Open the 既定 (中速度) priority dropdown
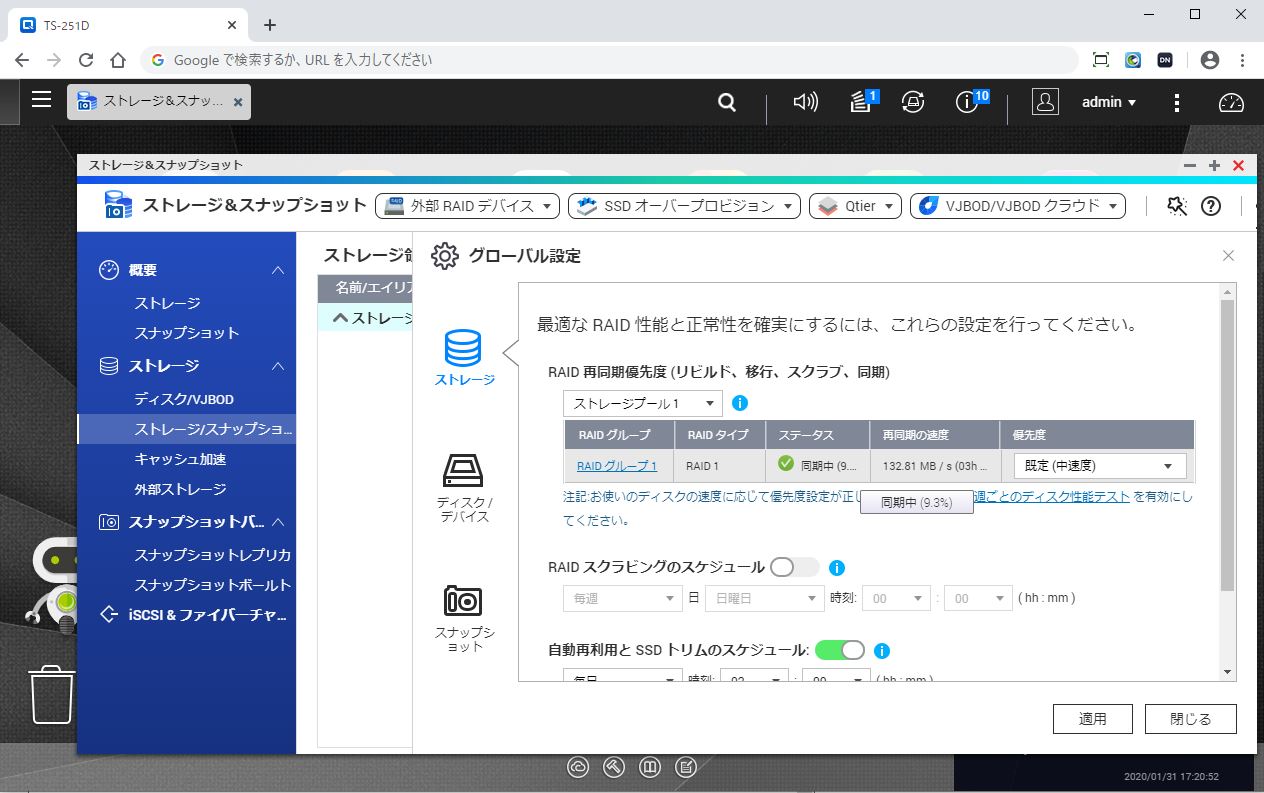 pos(1099,466)
